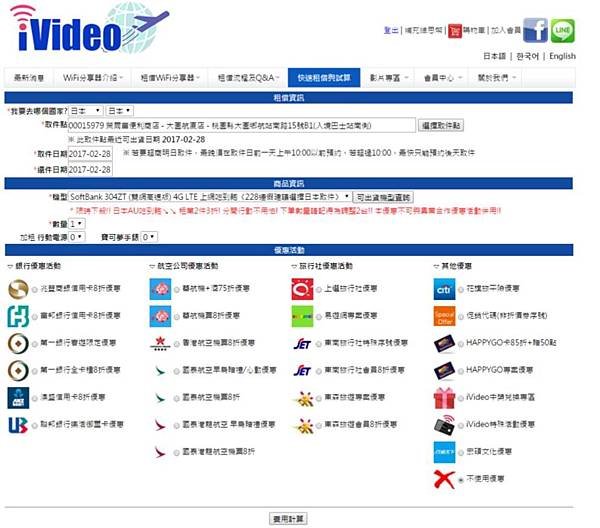Click the orange Special Offer icon
The image size is (600, 528).
click(444, 316)
